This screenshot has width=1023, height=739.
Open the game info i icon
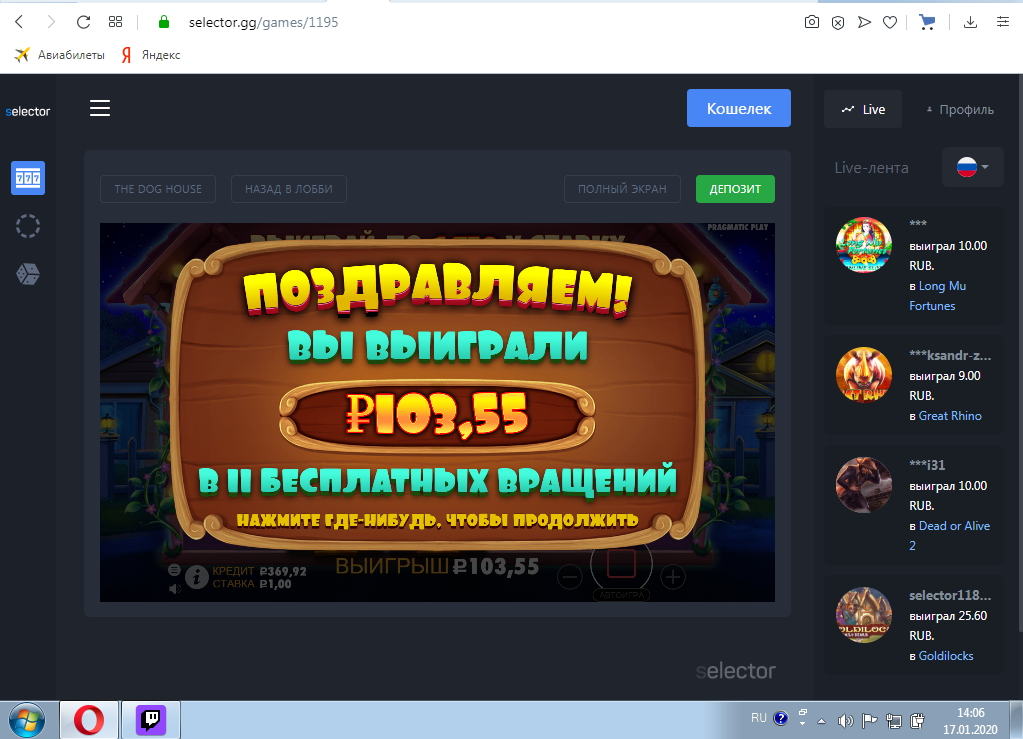(x=196, y=577)
